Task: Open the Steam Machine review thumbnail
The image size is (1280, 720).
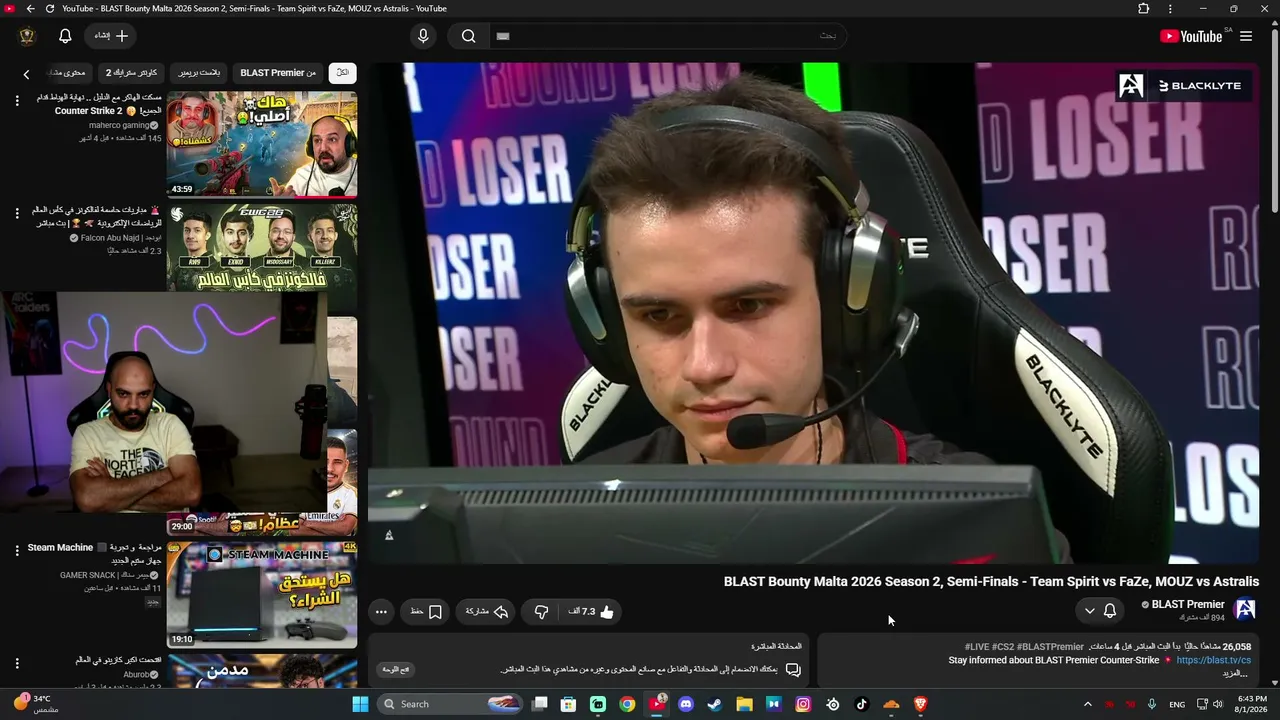Action: pos(262,595)
